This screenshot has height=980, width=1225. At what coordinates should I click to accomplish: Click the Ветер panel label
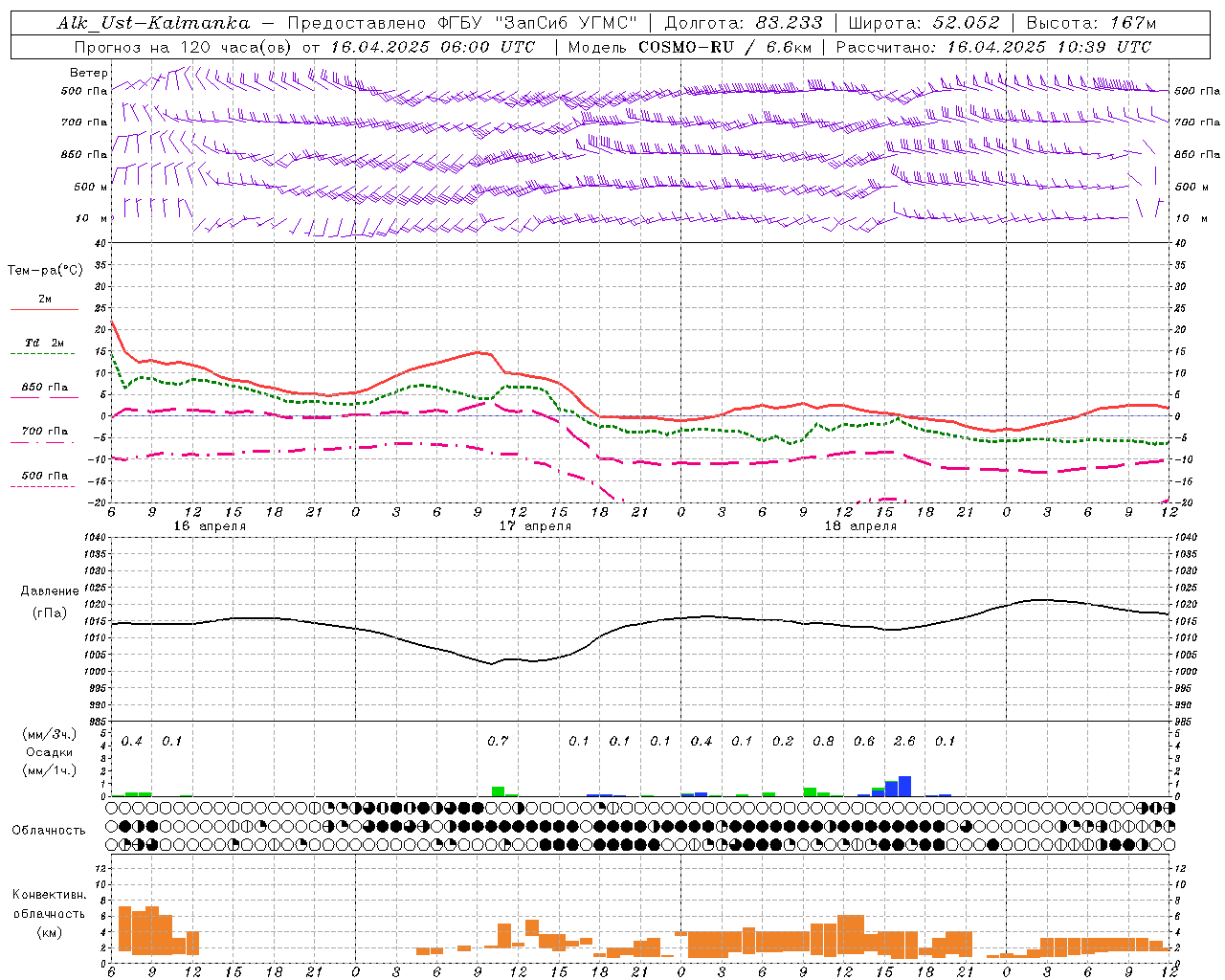pyautogui.click(x=88, y=73)
